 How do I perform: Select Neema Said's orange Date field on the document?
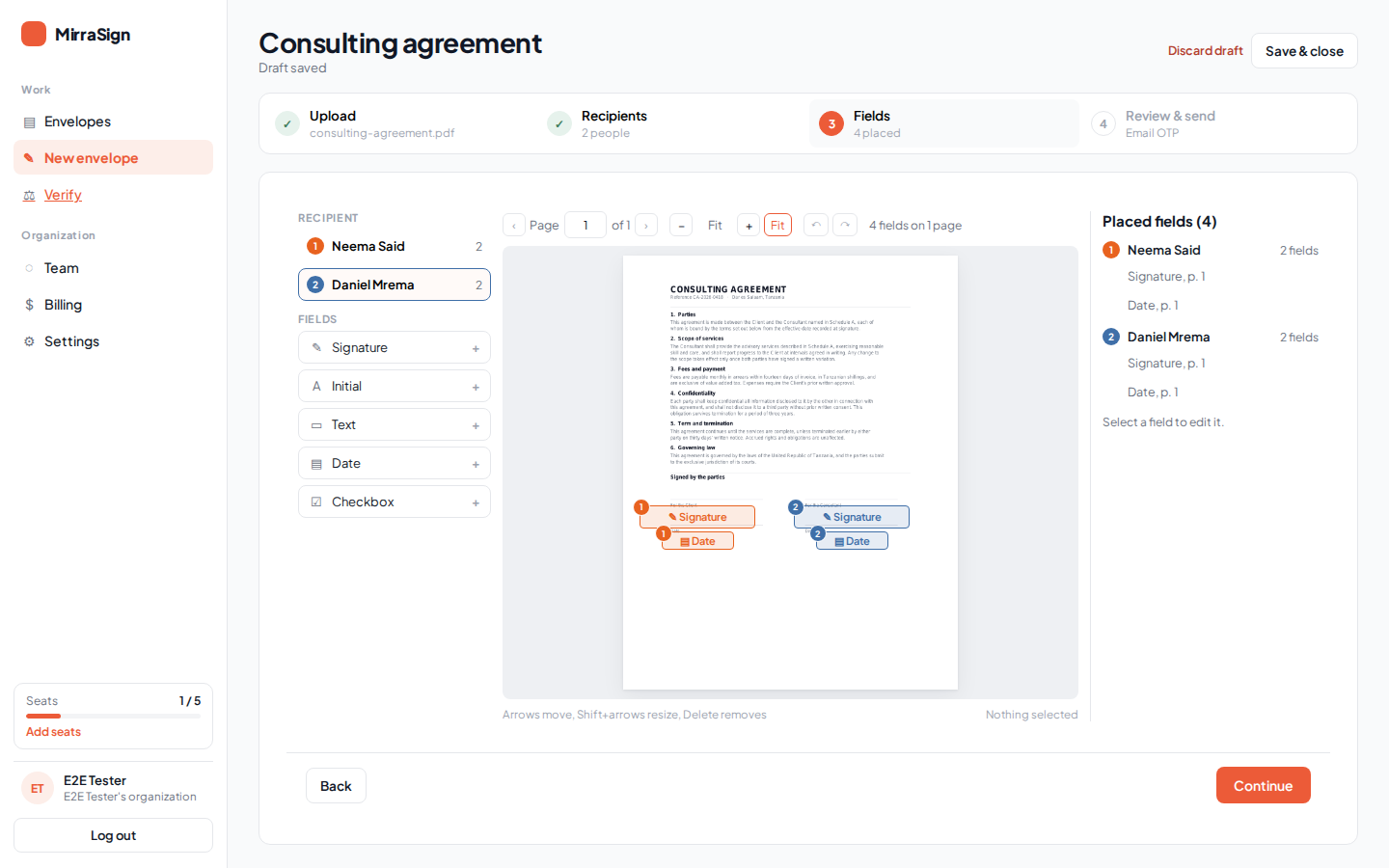coord(697,541)
